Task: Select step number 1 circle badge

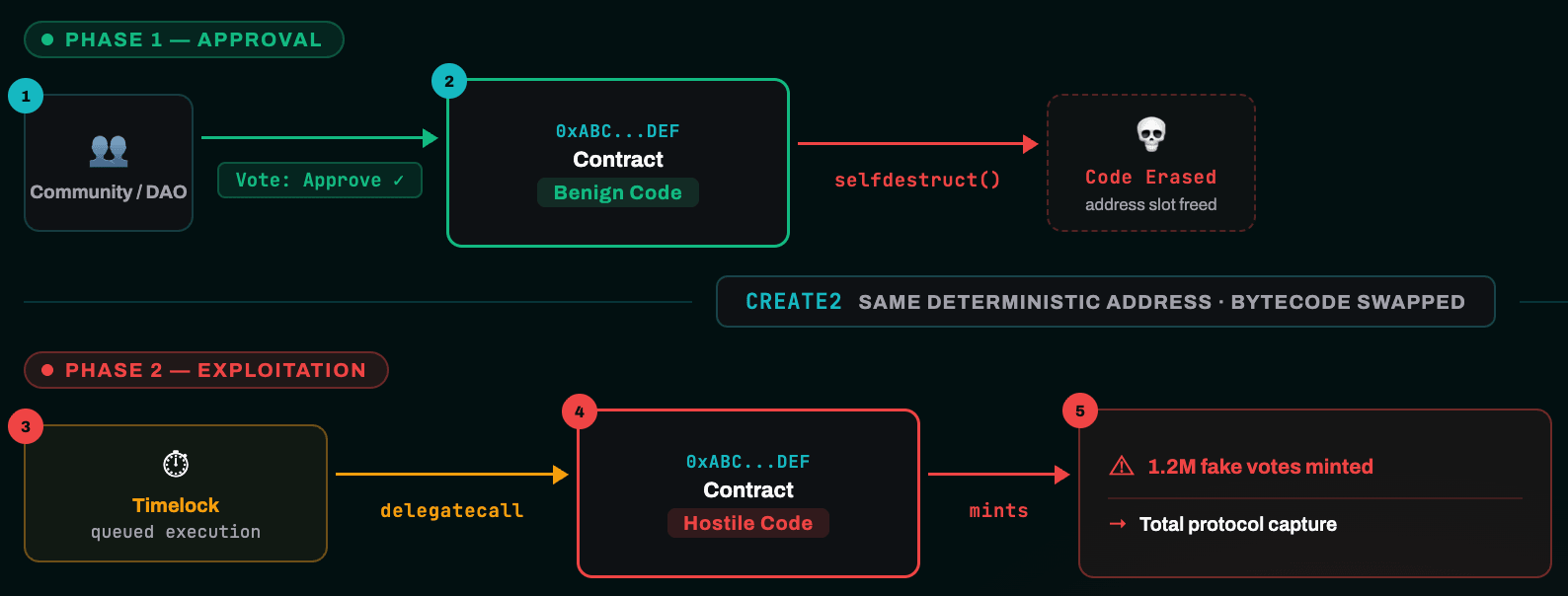Action: pyautogui.click(x=26, y=97)
